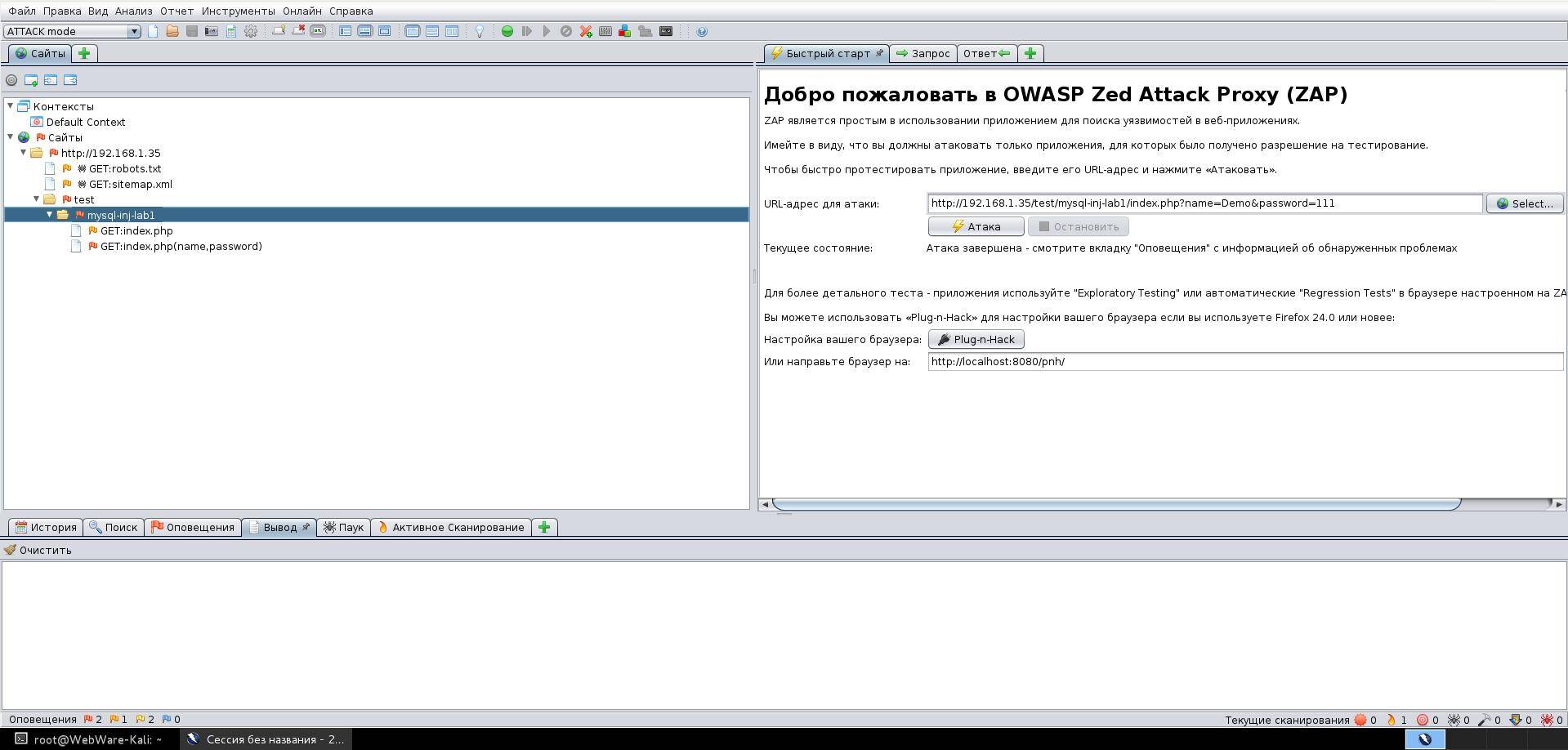Open the root@WebWare-Kali terminal taskbar item
1568x750 pixels.
click(x=89, y=739)
